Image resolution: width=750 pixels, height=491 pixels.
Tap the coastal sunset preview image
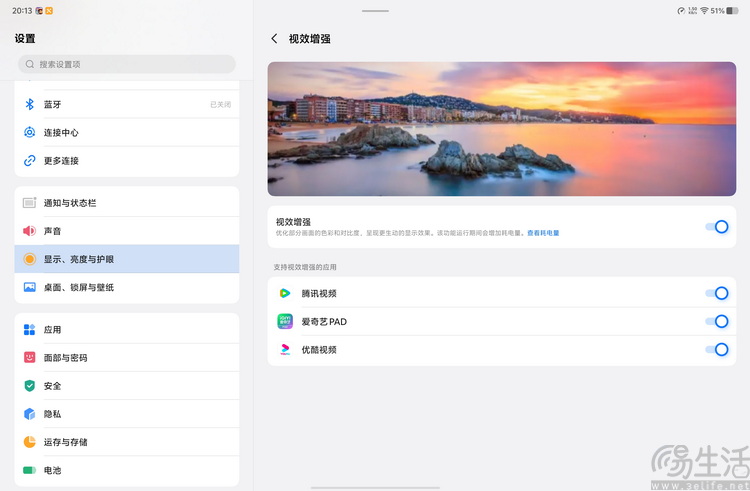tap(502, 129)
